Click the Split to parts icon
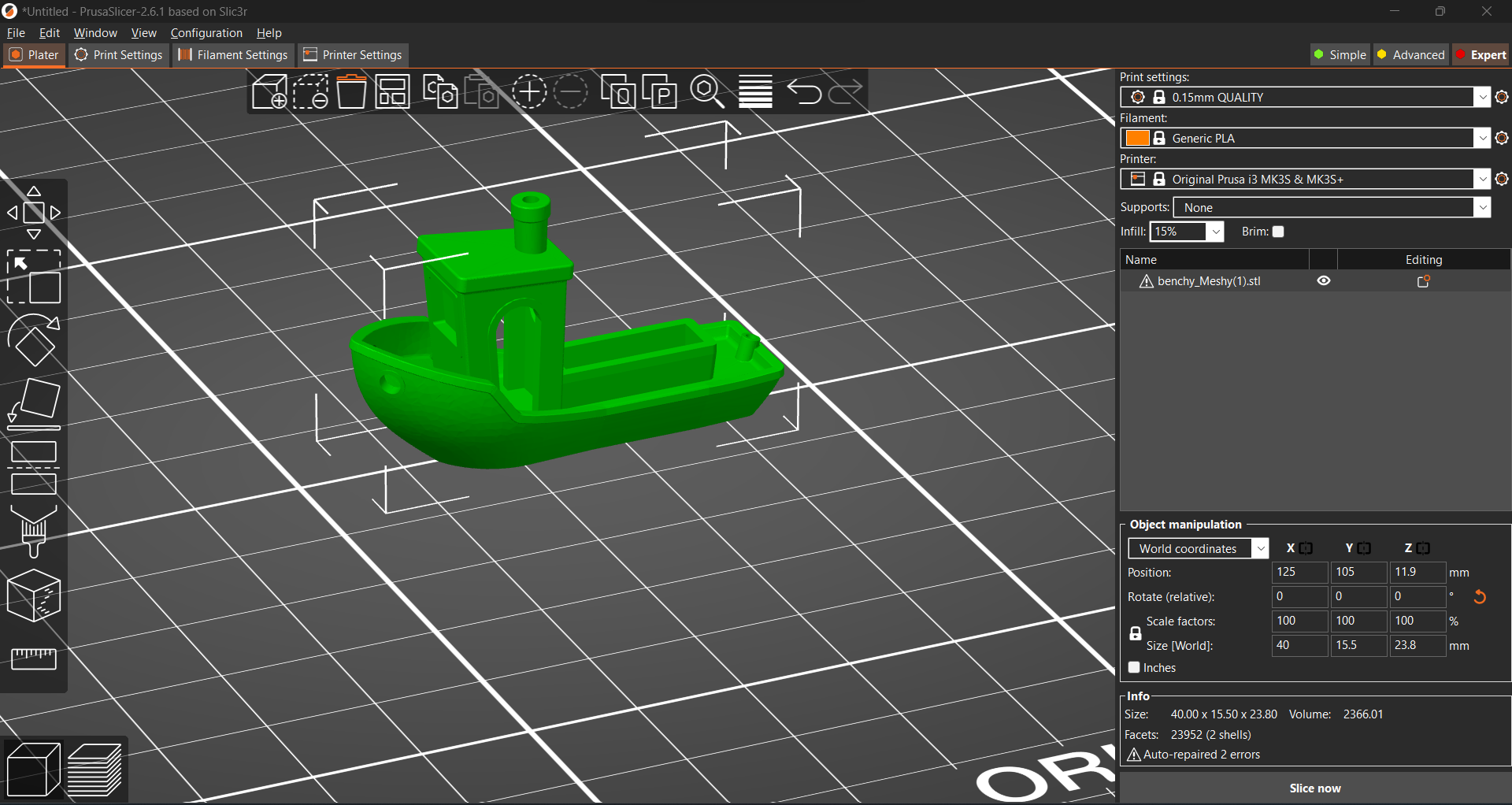 click(660, 92)
